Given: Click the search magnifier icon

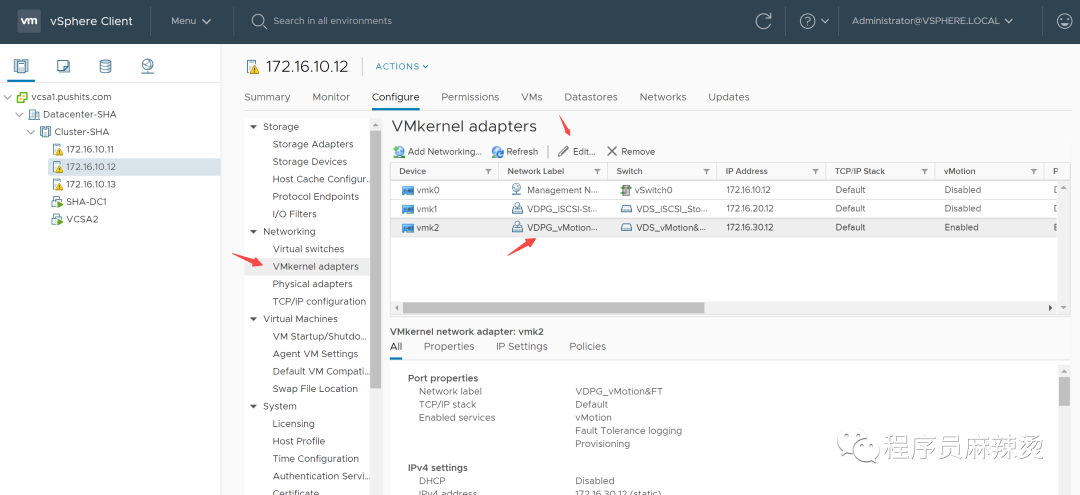Looking at the screenshot, I should pyautogui.click(x=259, y=21).
